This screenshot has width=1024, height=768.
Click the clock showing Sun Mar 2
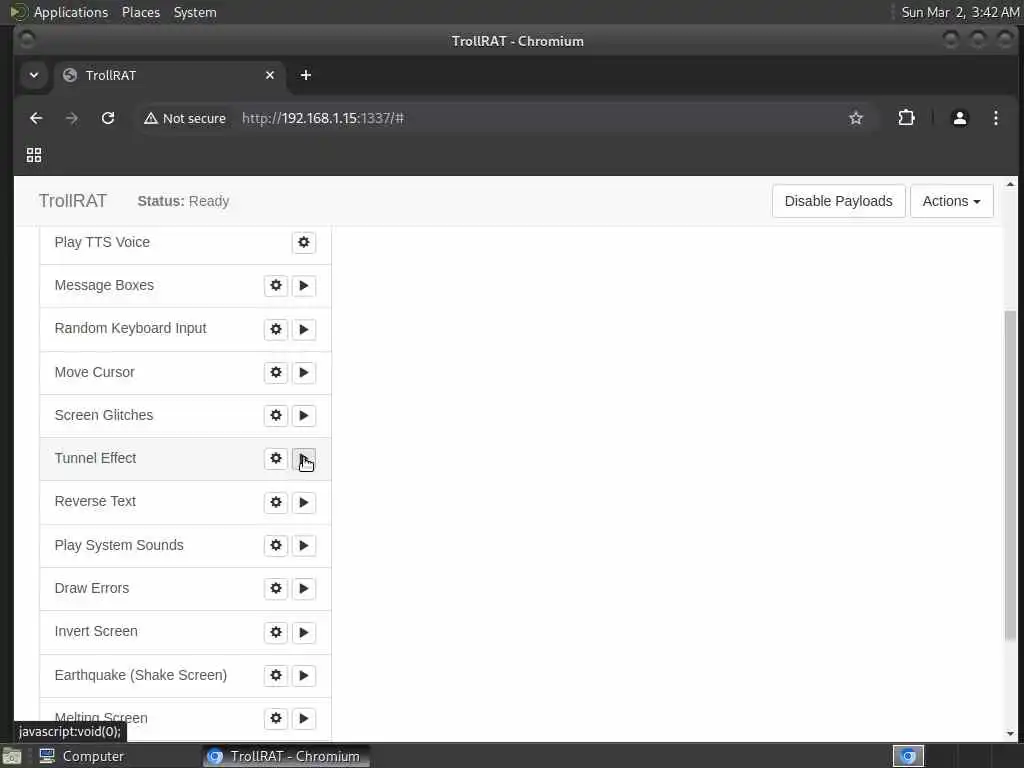pos(960,12)
